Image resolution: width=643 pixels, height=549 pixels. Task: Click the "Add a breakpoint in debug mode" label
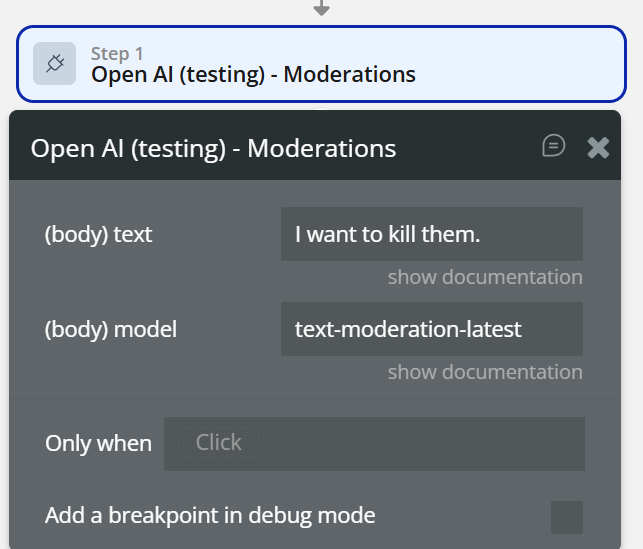point(210,516)
